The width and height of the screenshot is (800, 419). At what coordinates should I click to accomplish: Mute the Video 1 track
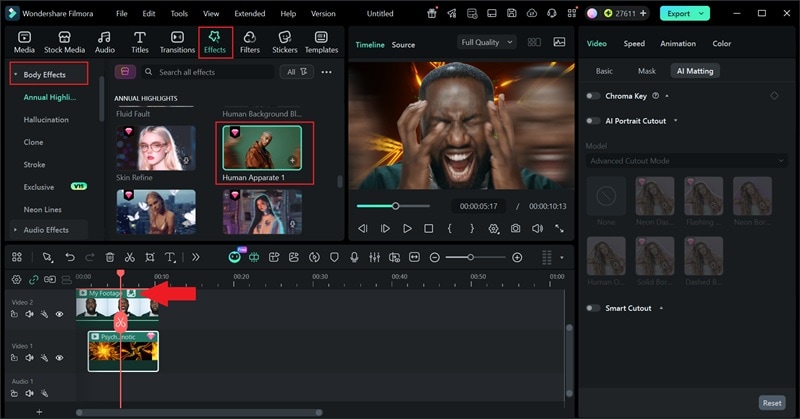(x=30, y=358)
